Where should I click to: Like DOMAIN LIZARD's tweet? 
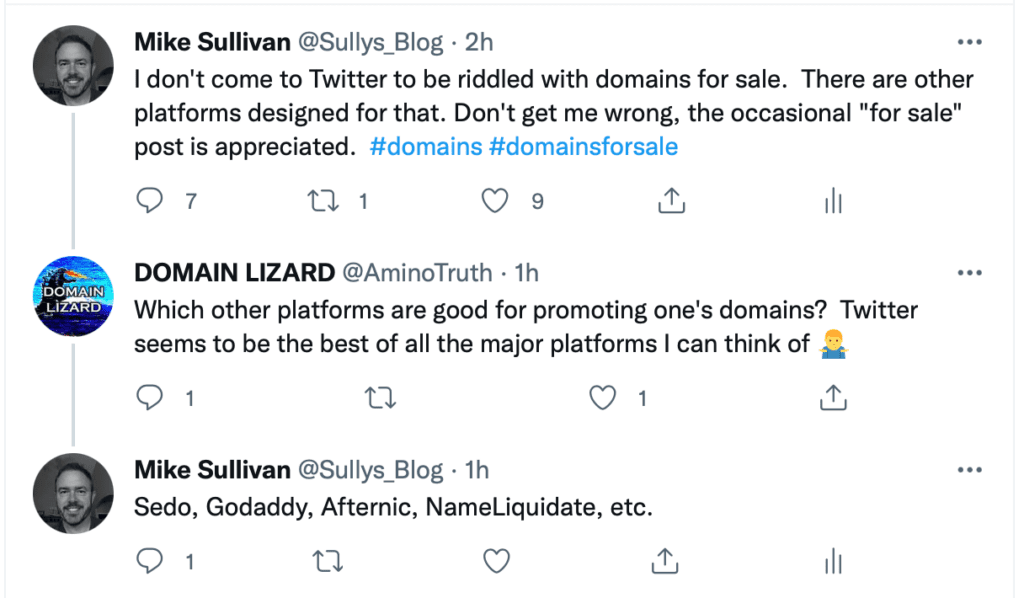tap(602, 398)
